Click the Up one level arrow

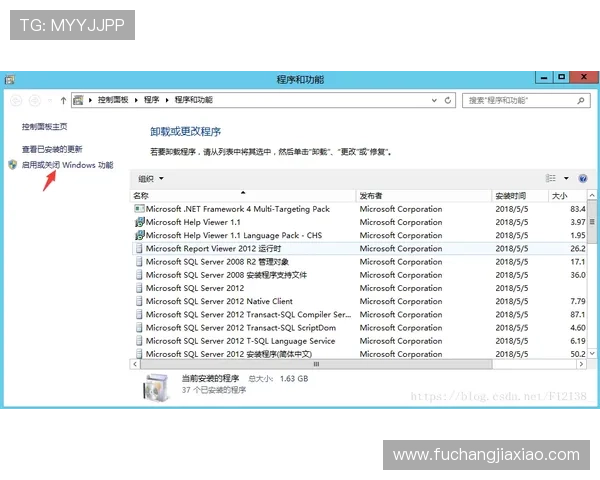coord(63,101)
